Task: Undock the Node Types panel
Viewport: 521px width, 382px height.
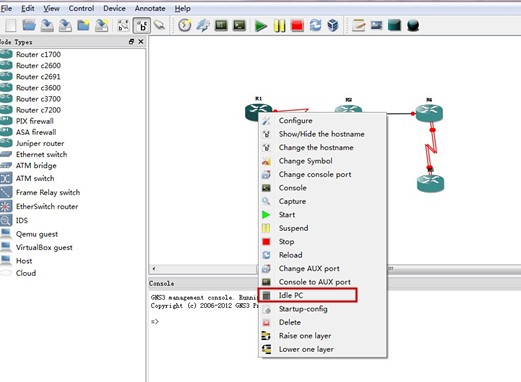Action: 131,42
